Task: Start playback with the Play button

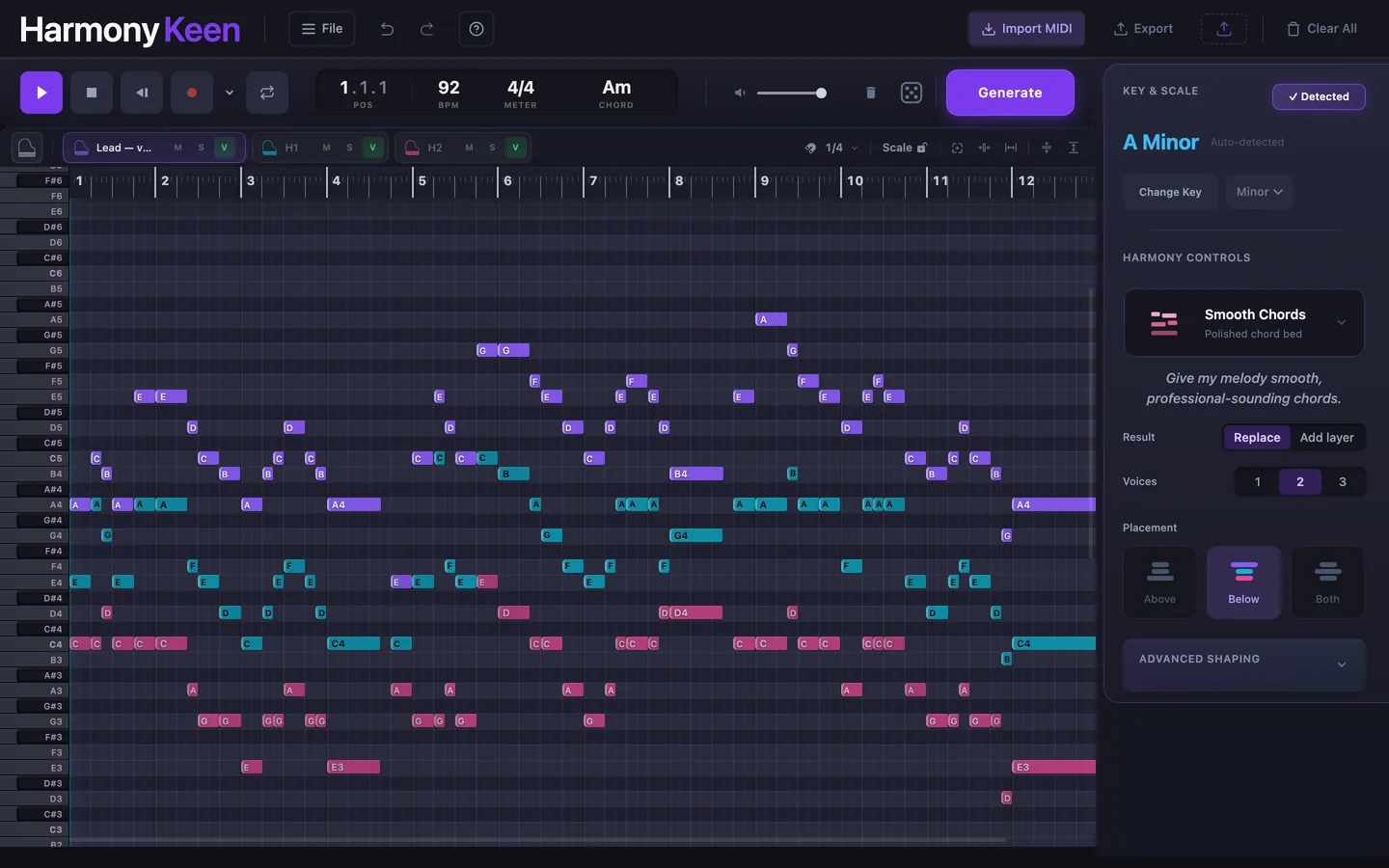Action: (x=41, y=93)
